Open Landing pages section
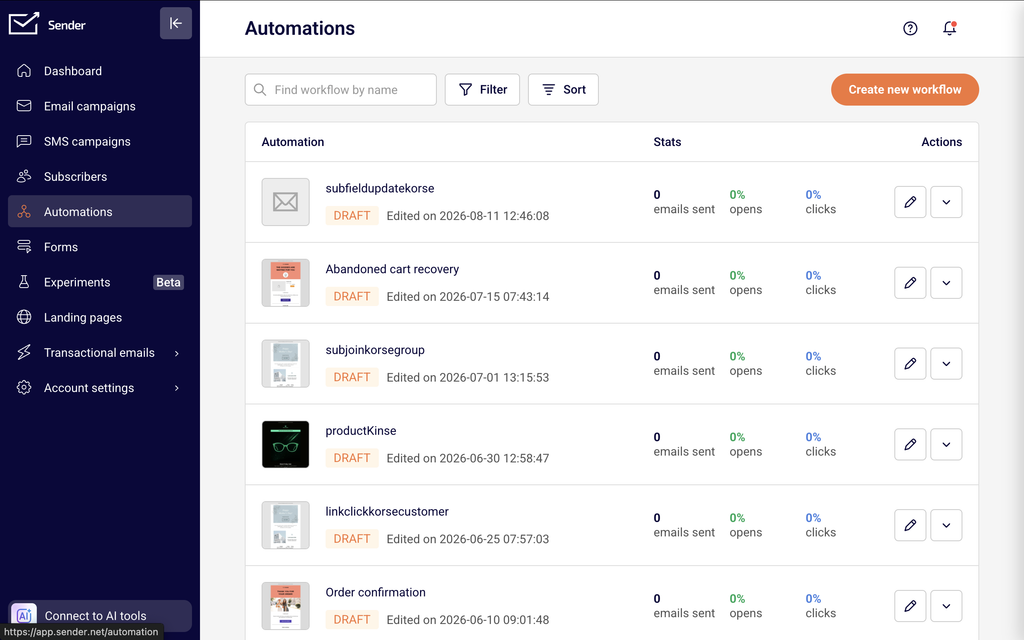The image size is (1024, 640). click(x=100, y=317)
